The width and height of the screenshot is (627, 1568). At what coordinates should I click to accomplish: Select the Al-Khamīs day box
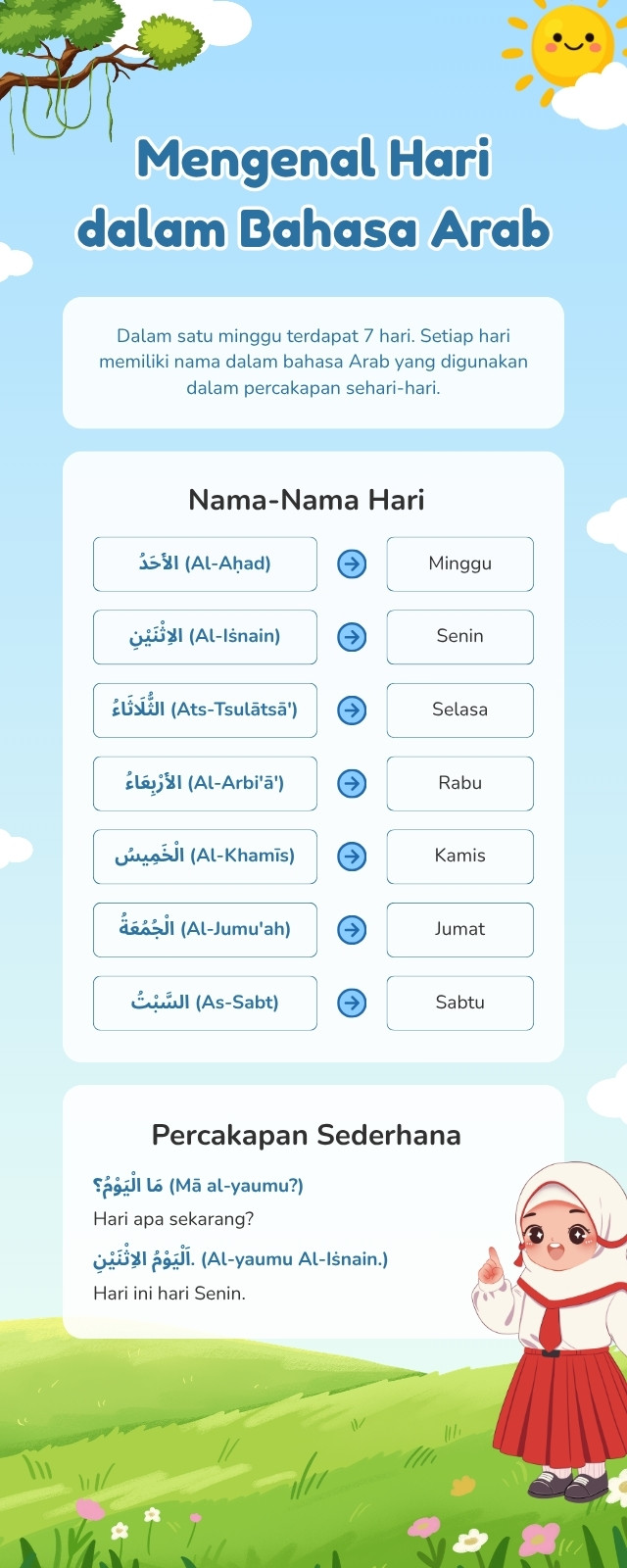click(x=205, y=857)
